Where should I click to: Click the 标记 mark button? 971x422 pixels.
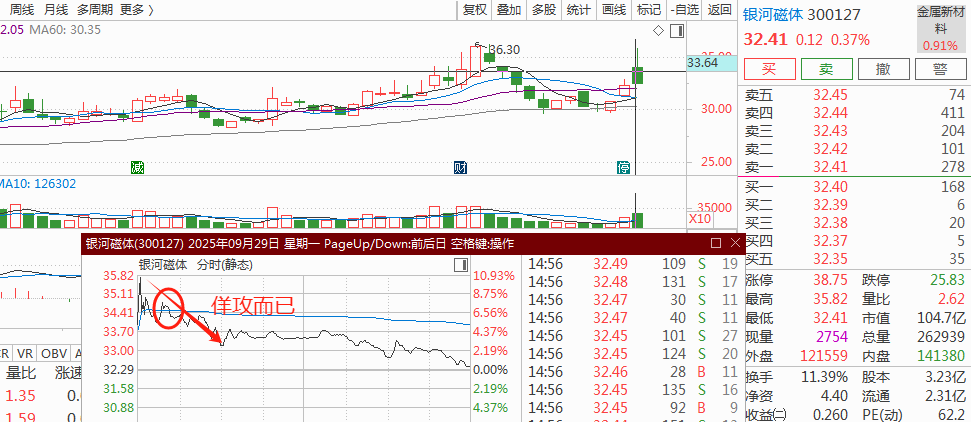[649, 9]
